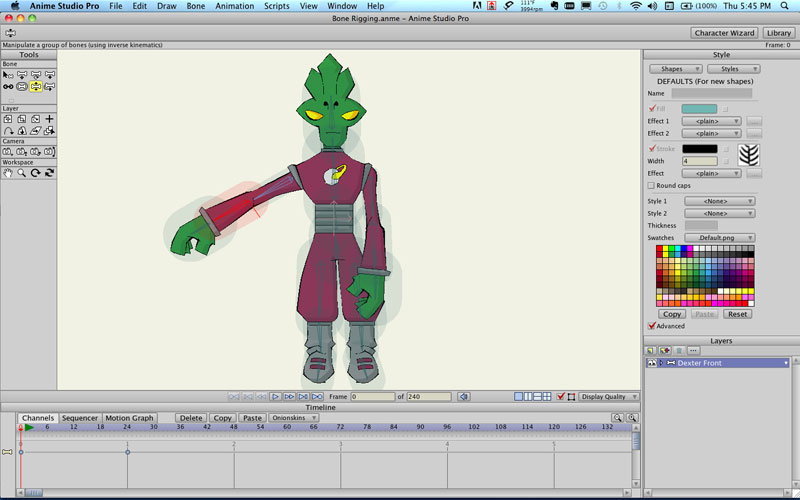This screenshot has width=800, height=500.
Task: Switch to the Motion Graph tab
Action: [130, 418]
